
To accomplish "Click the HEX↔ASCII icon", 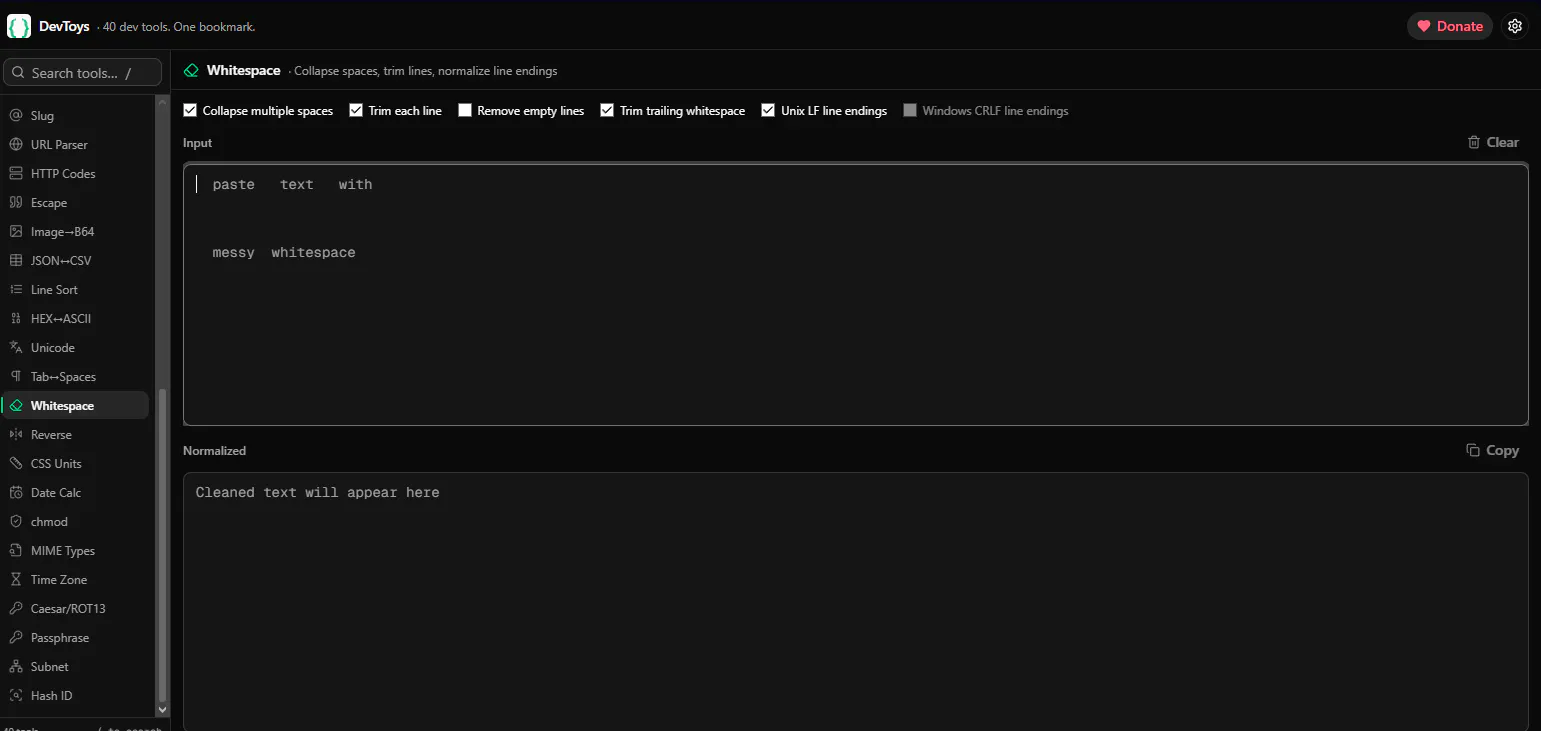I will (x=15, y=319).
